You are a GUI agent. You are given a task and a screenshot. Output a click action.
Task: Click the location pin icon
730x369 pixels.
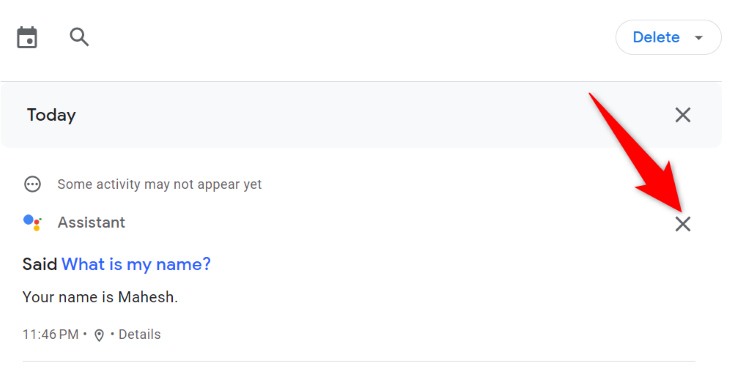99,335
